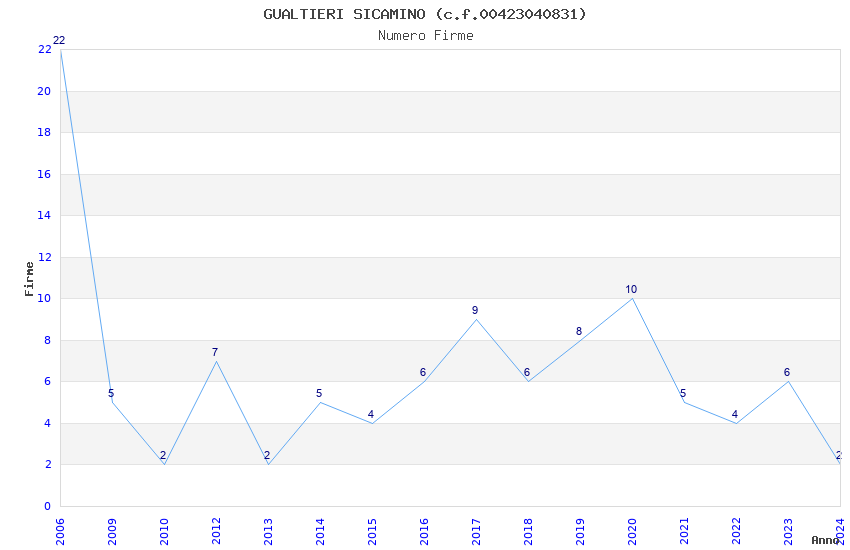Viewport: 850px width, 550px height.
Task: Select y-axis tick label 20
Action: [x=44, y=91]
